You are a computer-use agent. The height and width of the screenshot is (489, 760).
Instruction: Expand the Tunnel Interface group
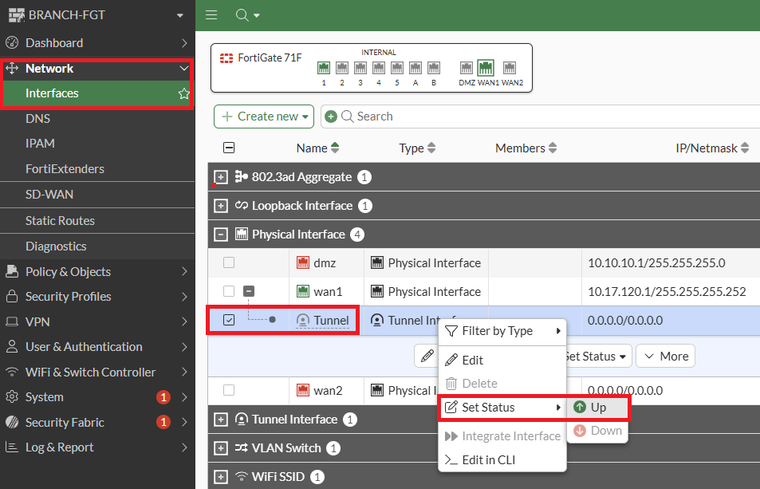(221, 419)
